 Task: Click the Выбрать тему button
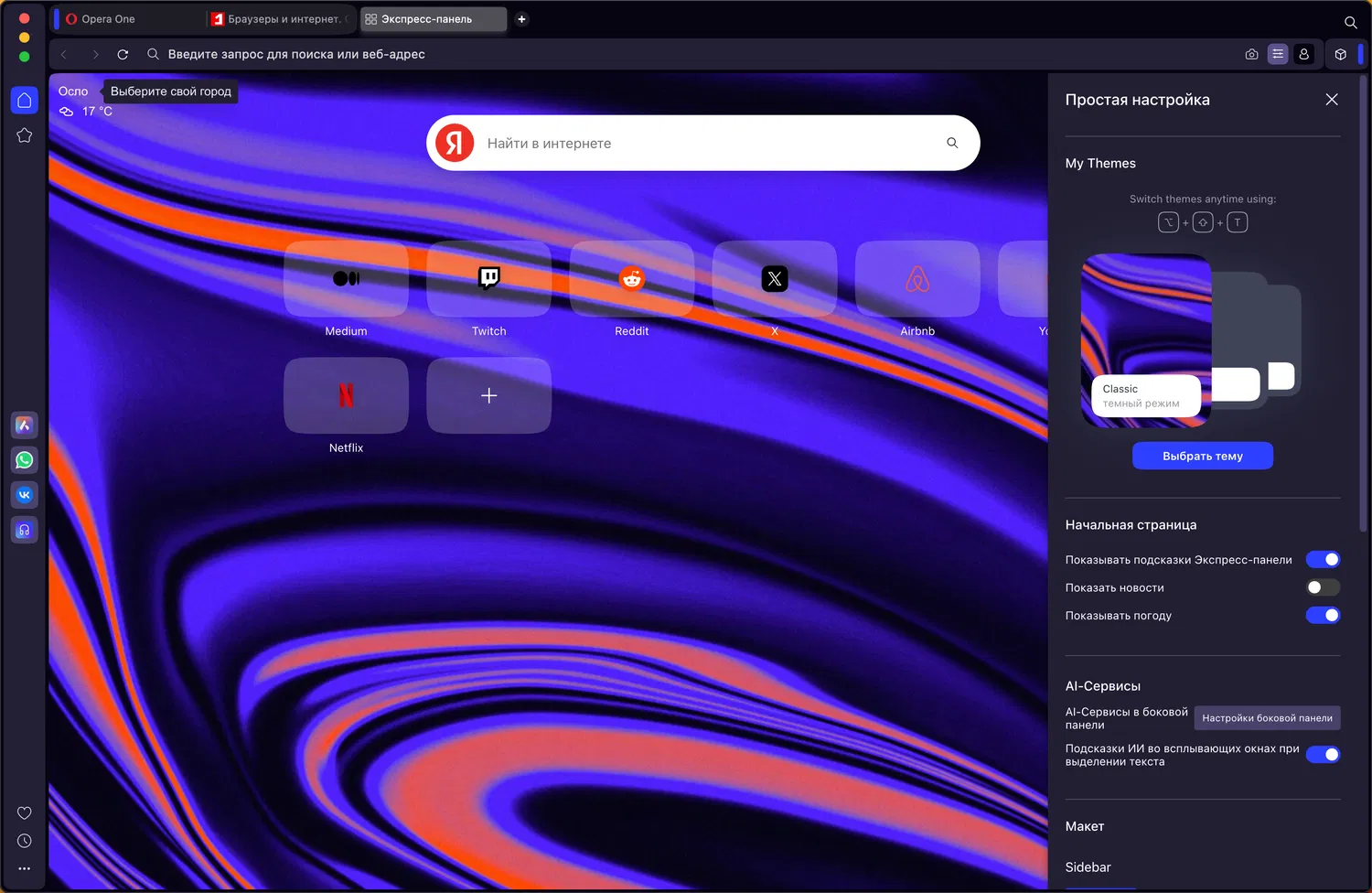tap(1202, 456)
